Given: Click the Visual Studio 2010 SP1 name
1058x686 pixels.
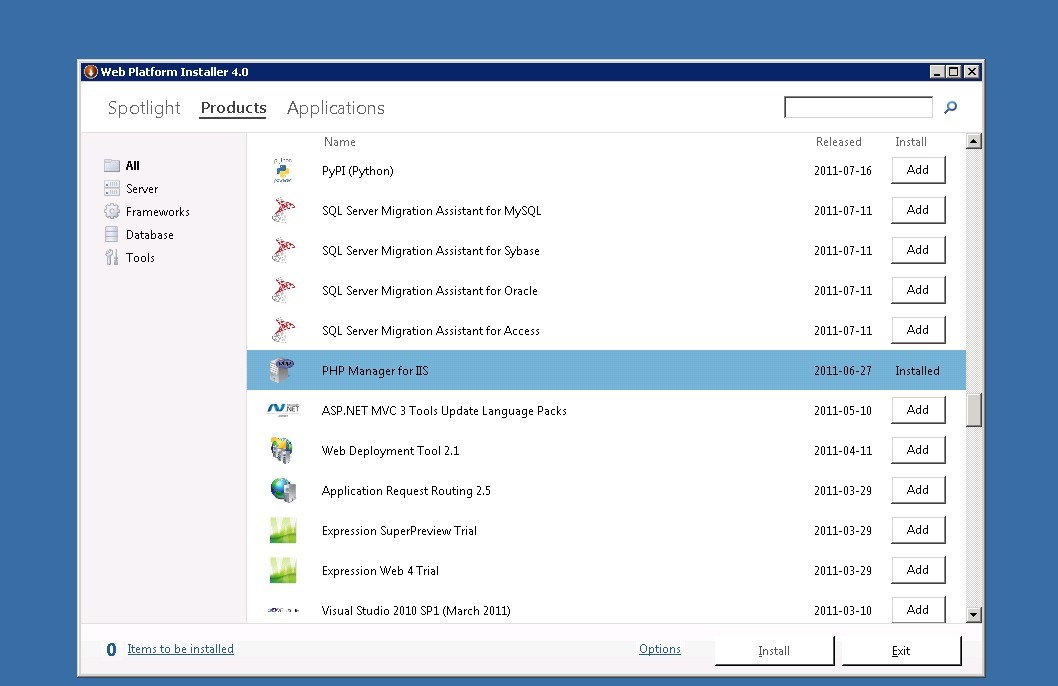Looking at the screenshot, I should click(416, 610).
